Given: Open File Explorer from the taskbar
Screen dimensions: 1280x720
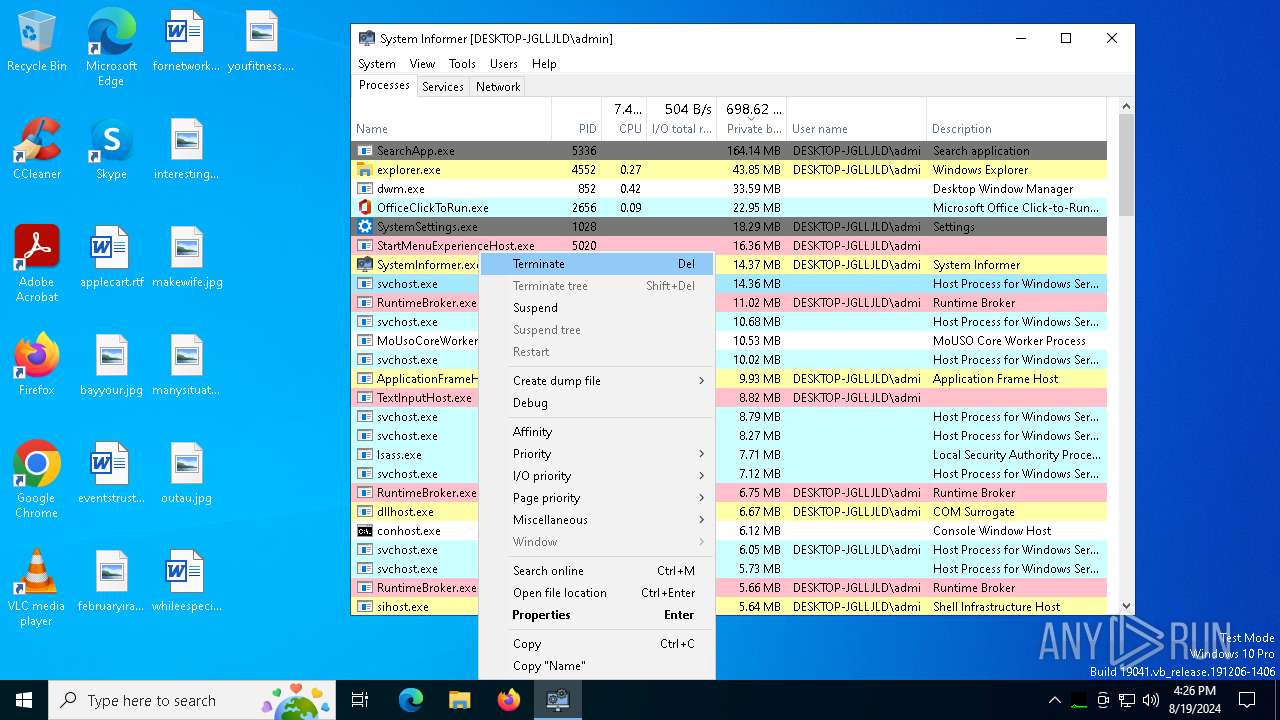Looking at the screenshot, I should (459, 701).
